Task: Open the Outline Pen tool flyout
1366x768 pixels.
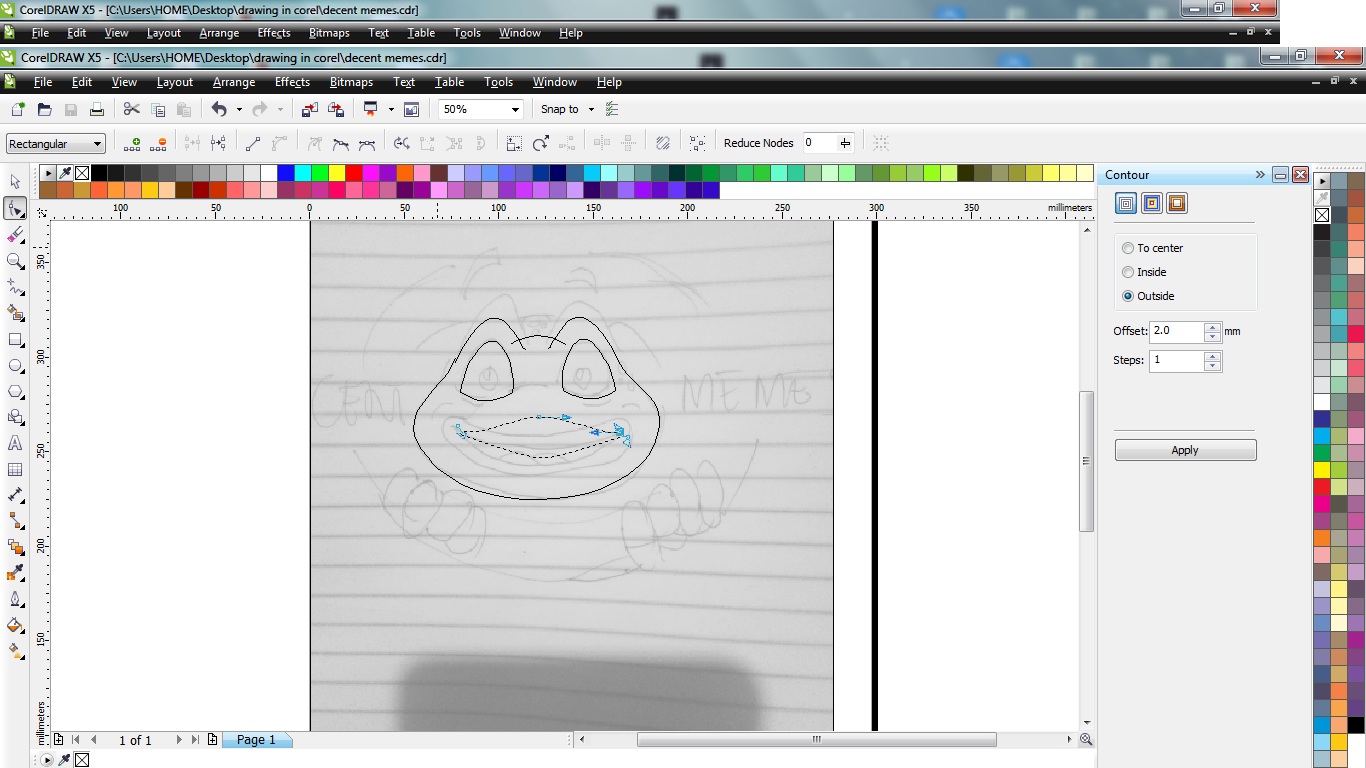Action: pos(15,599)
